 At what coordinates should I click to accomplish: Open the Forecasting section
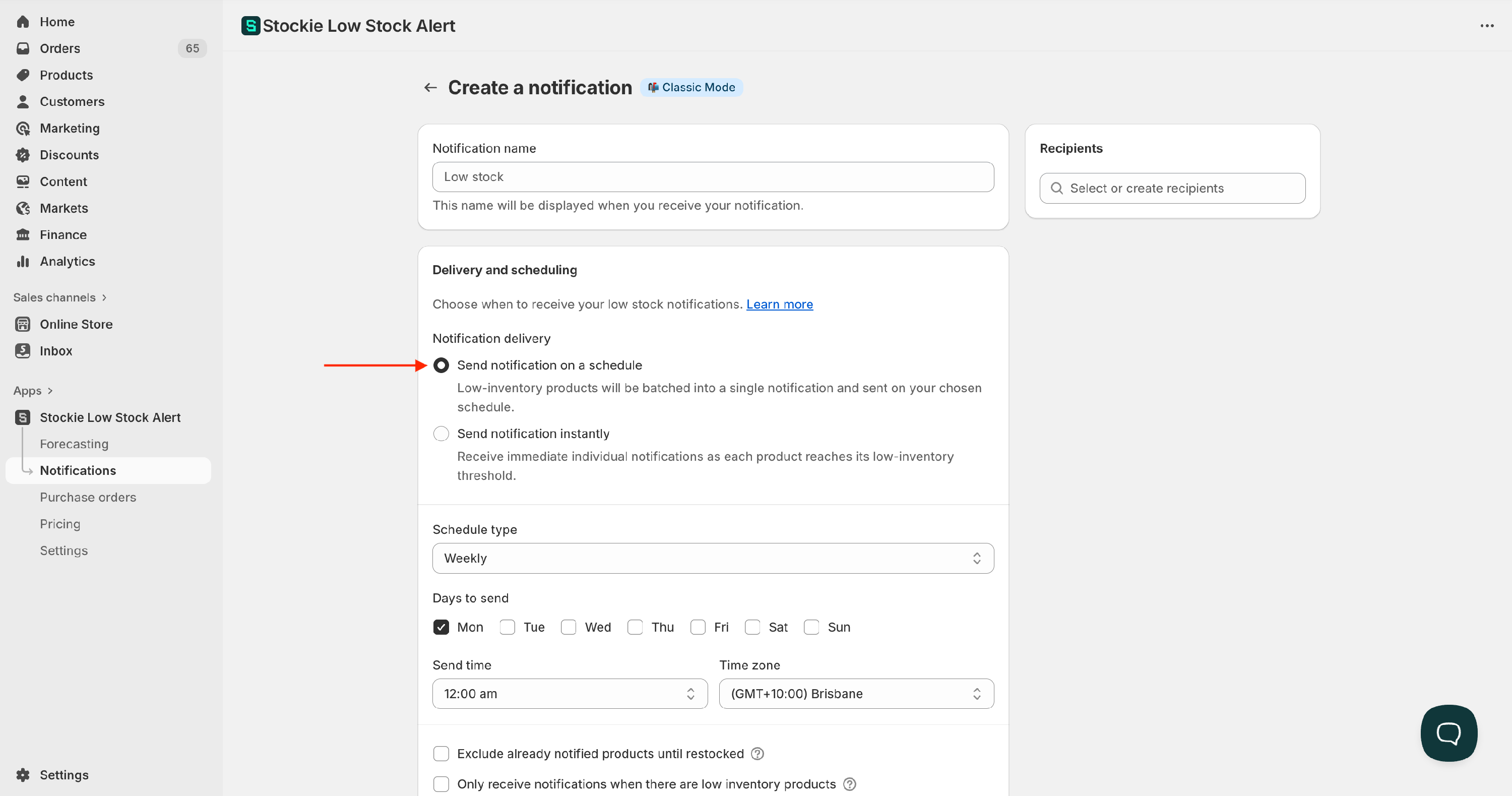(x=74, y=444)
